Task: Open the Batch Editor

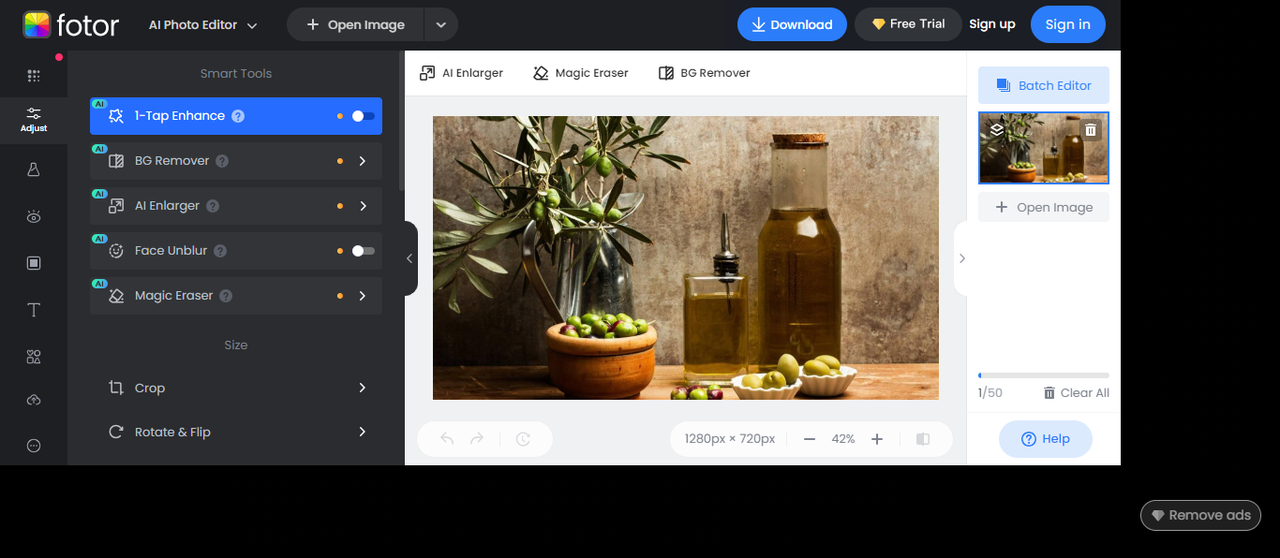Action: 1043,86
